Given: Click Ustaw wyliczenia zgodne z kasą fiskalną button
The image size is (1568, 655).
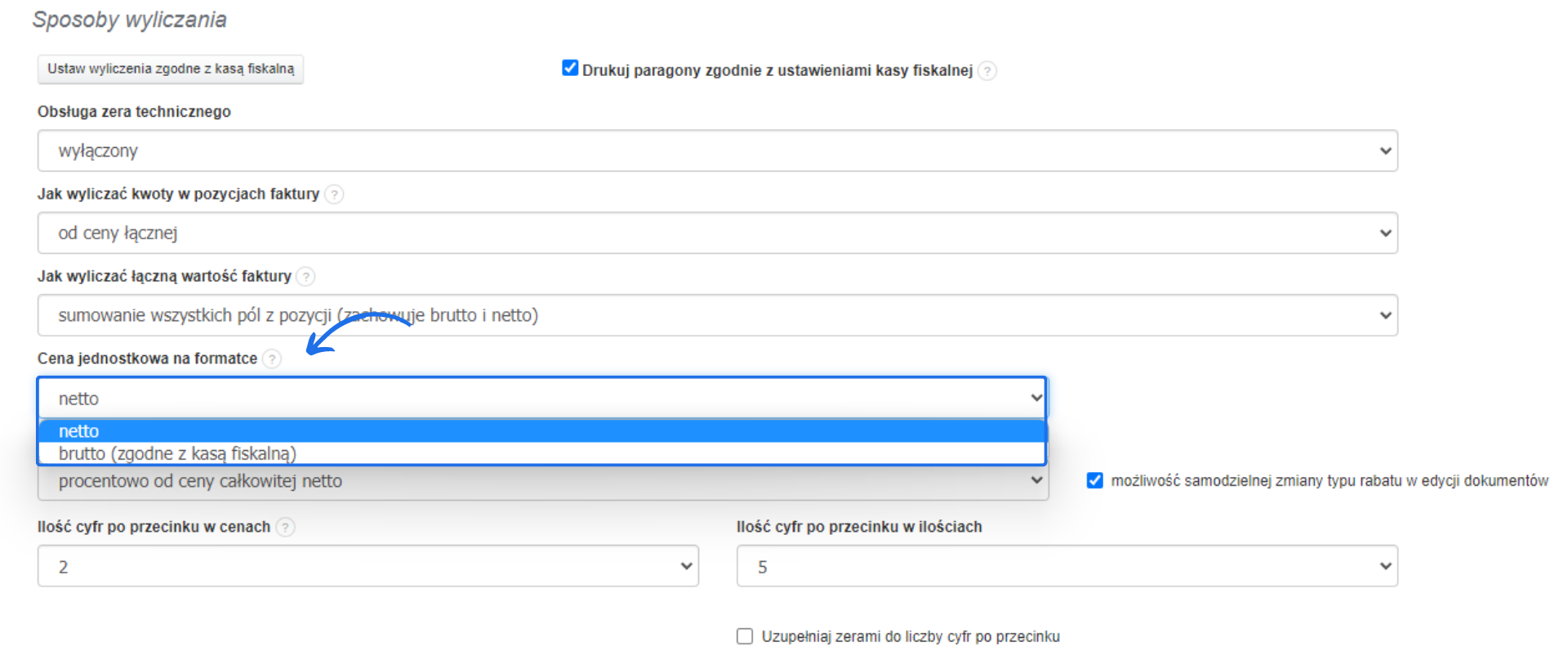Looking at the screenshot, I should point(171,69).
